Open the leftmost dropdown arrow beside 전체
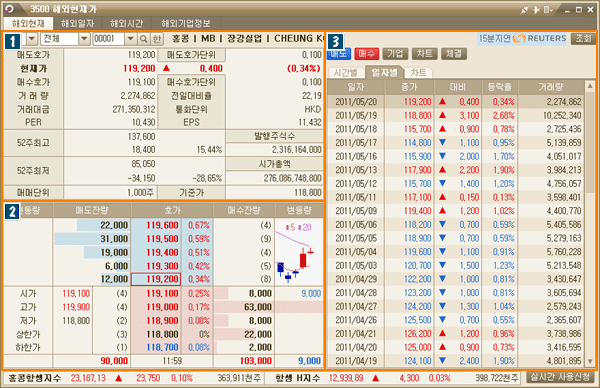The width and height of the screenshot is (600, 388). coord(32,39)
